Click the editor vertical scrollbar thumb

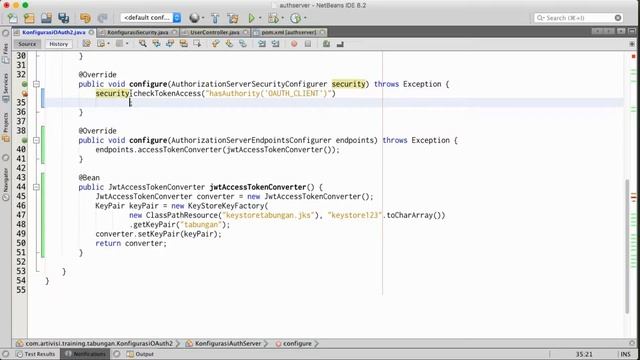pyautogui.click(x=627, y=247)
